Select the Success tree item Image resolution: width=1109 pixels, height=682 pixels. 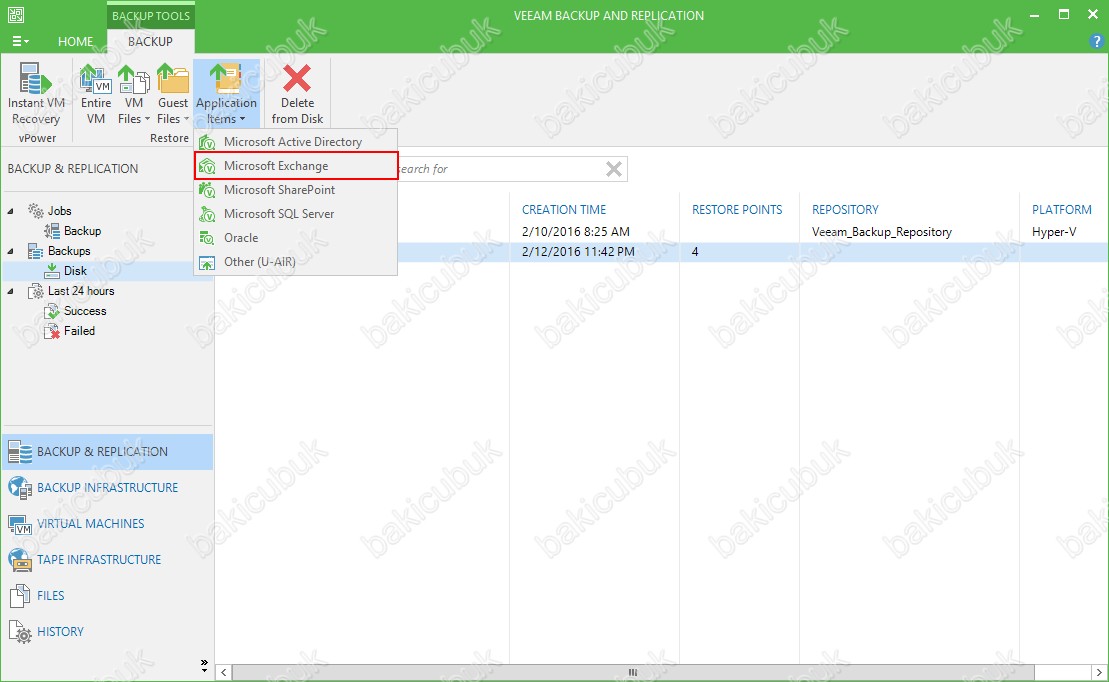pyautogui.click(x=85, y=311)
